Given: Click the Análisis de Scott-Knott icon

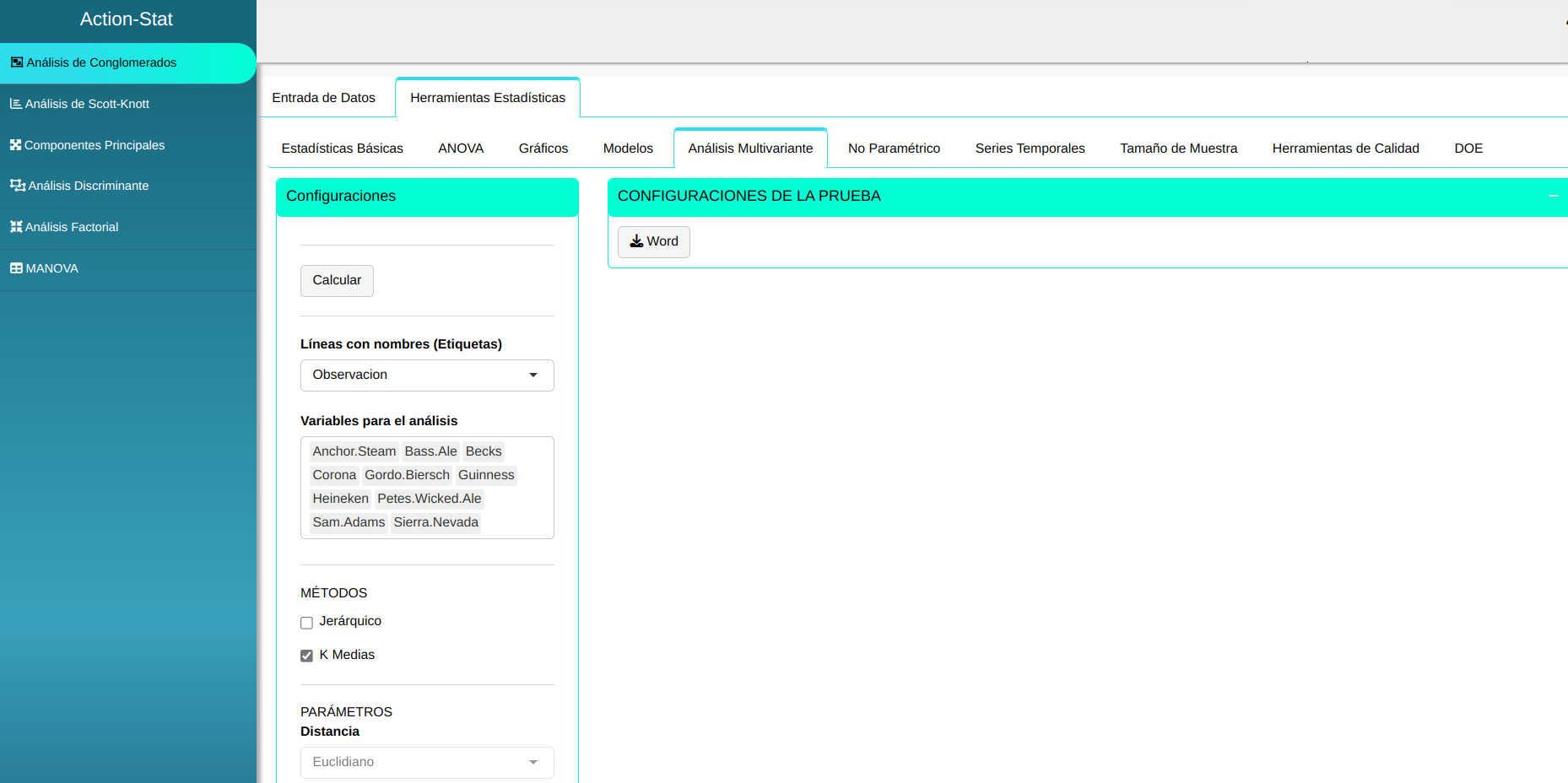Looking at the screenshot, I should click(15, 104).
